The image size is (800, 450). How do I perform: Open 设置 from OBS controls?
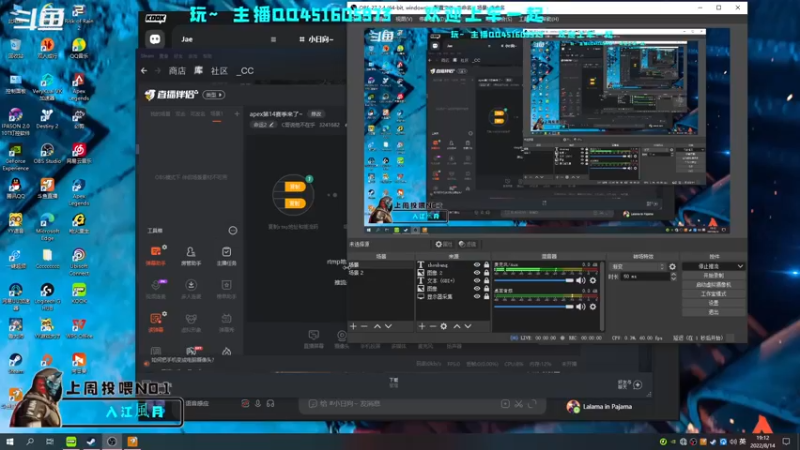(713, 303)
